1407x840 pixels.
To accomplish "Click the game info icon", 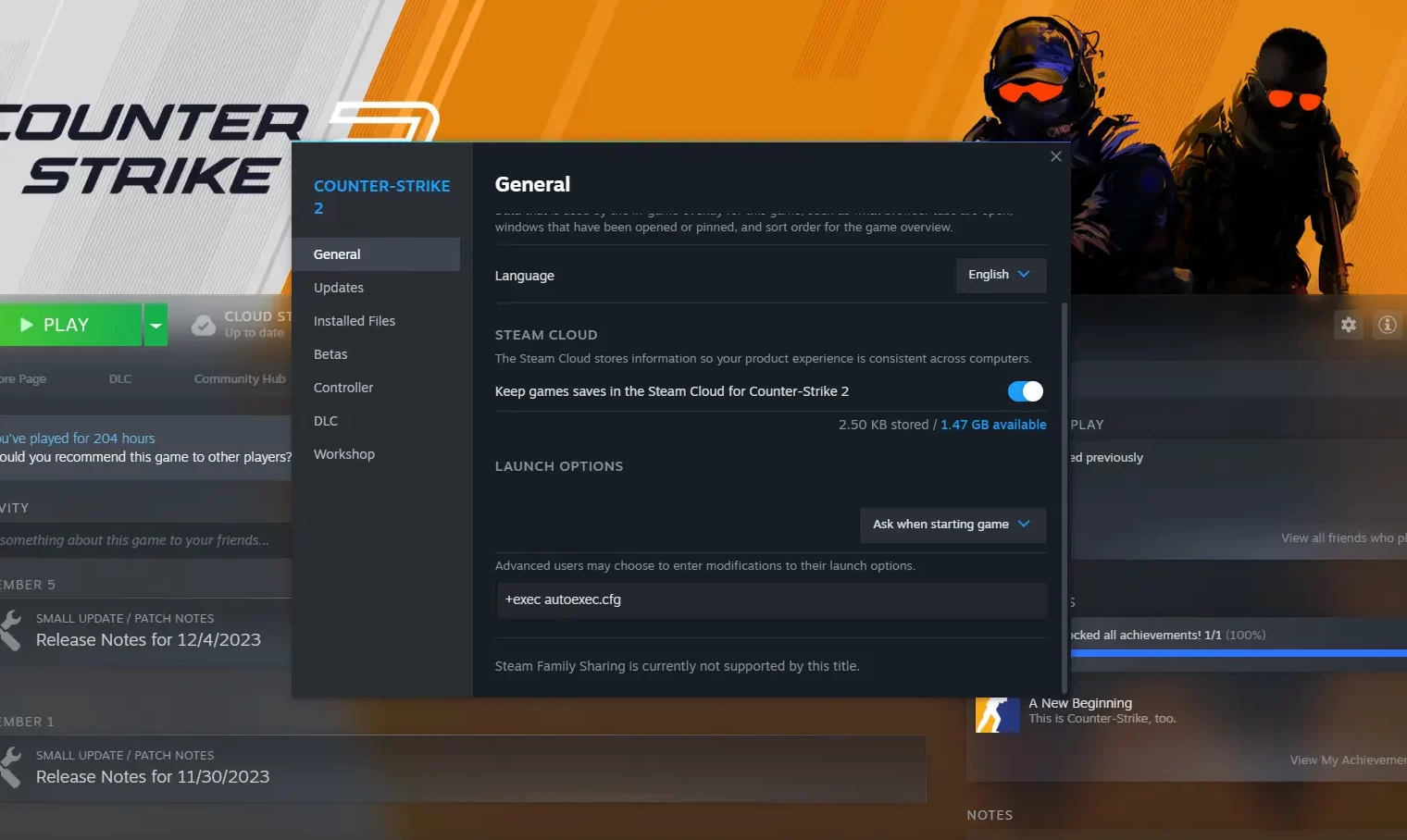I will click(x=1387, y=325).
